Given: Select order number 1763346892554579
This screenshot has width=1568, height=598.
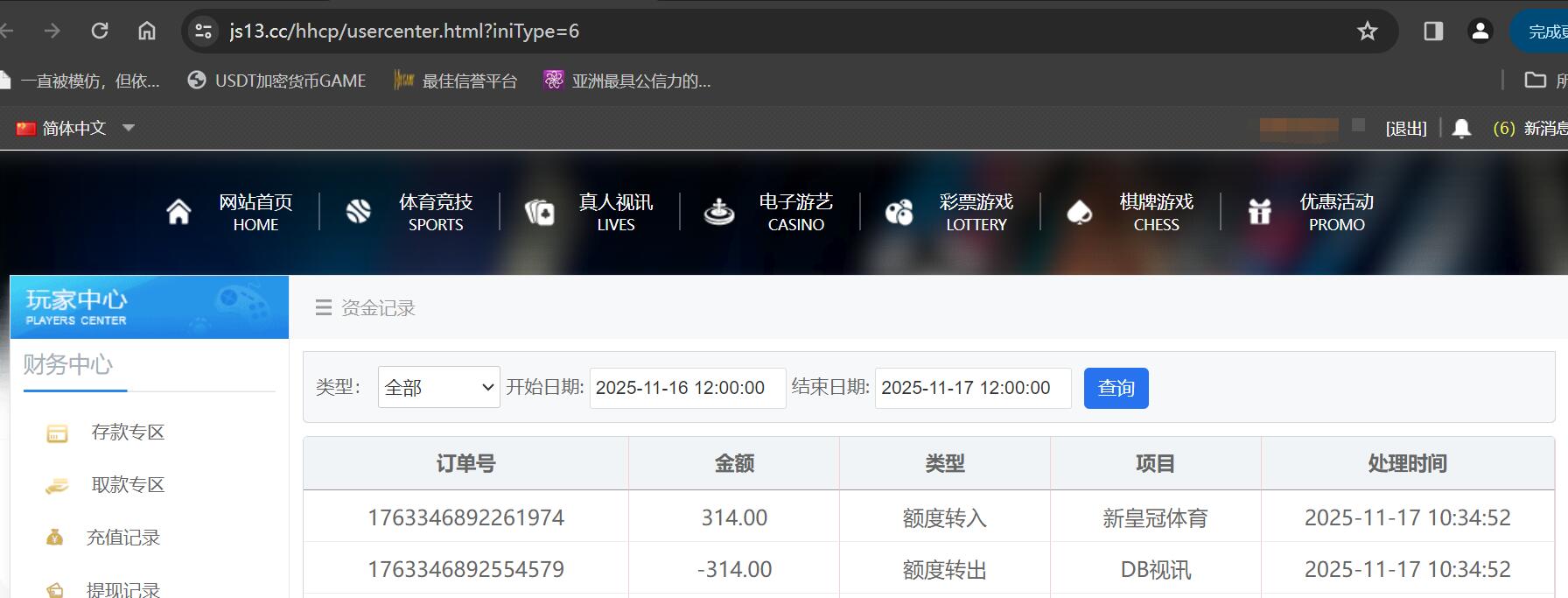Looking at the screenshot, I should pos(466,569).
